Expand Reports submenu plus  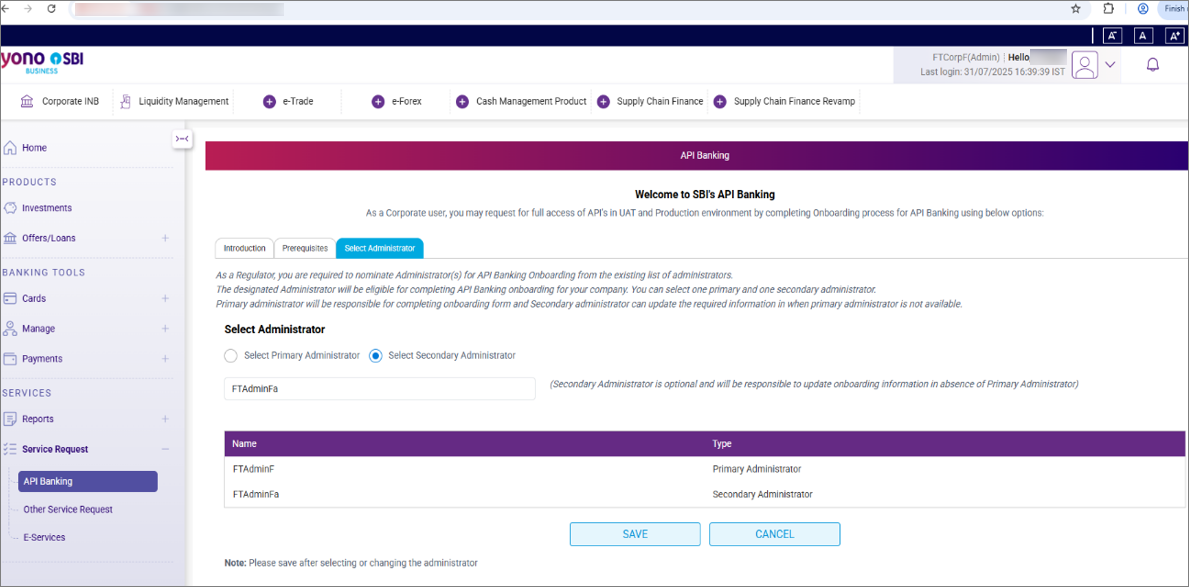coord(165,419)
